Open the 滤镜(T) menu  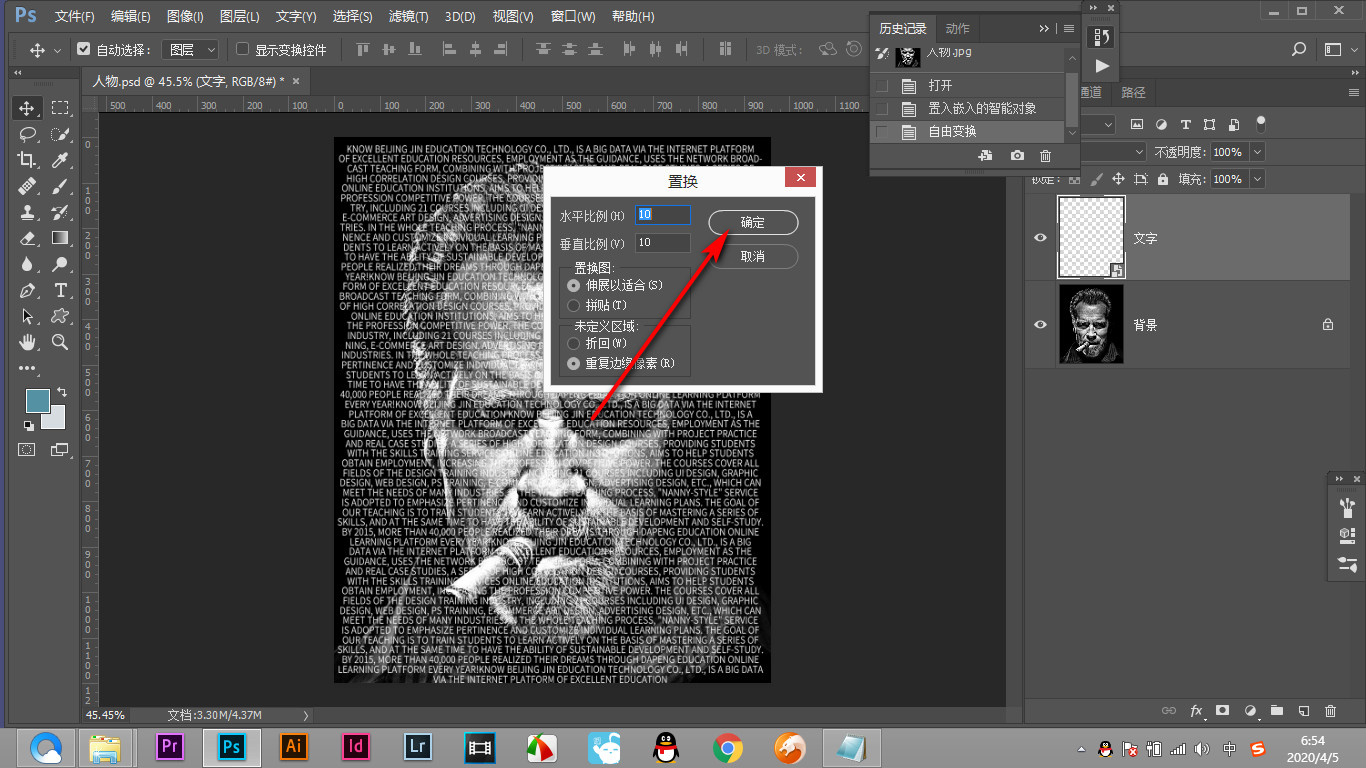coord(408,16)
